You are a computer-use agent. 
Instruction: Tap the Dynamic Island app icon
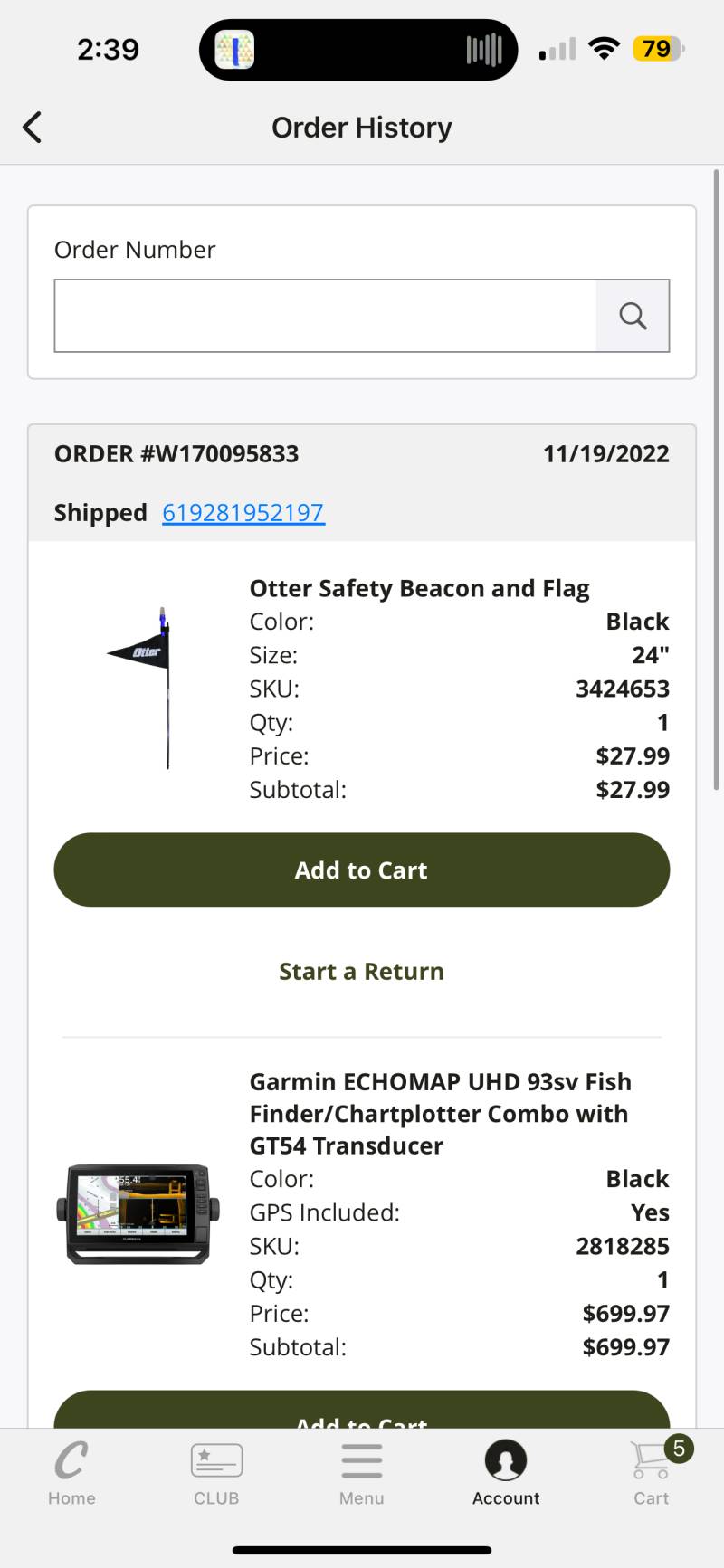click(x=234, y=50)
